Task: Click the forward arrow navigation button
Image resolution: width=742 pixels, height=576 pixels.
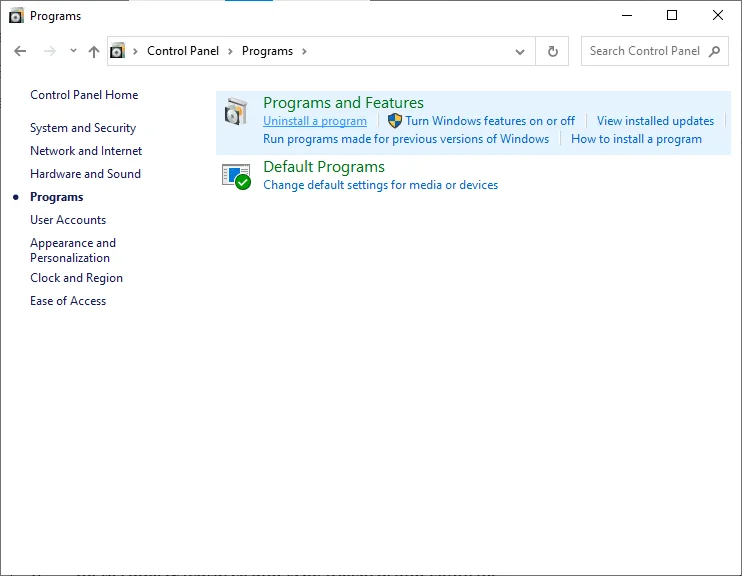Action: point(49,51)
